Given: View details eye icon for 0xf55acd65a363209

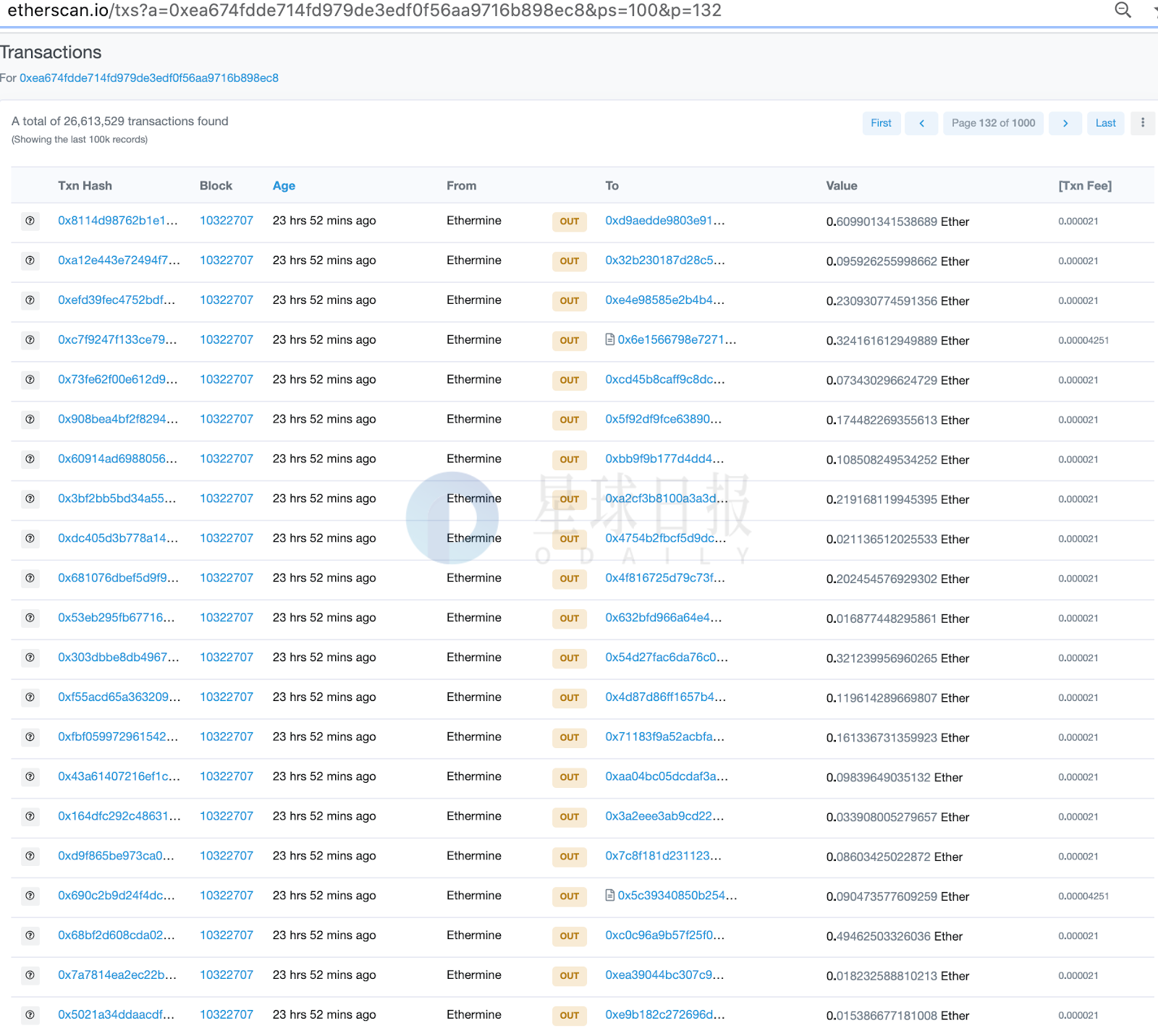Looking at the screenshot, I should point(30,698).
